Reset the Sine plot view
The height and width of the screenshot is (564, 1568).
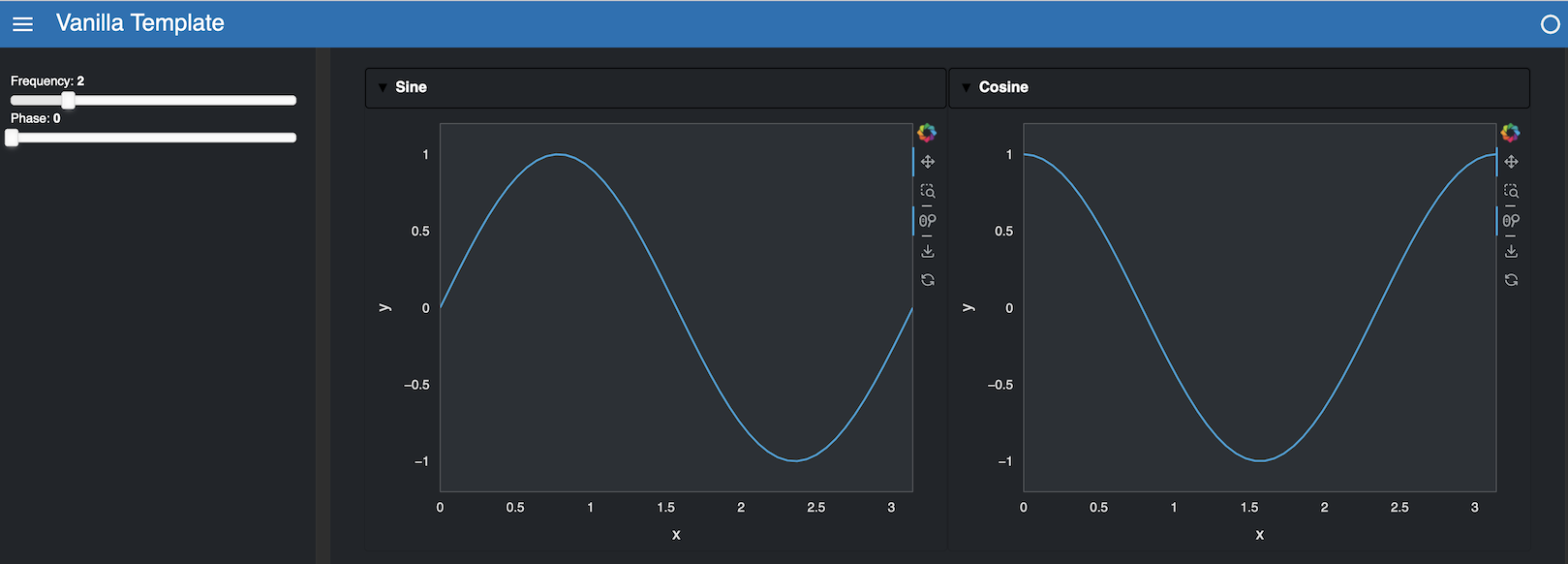928,280
